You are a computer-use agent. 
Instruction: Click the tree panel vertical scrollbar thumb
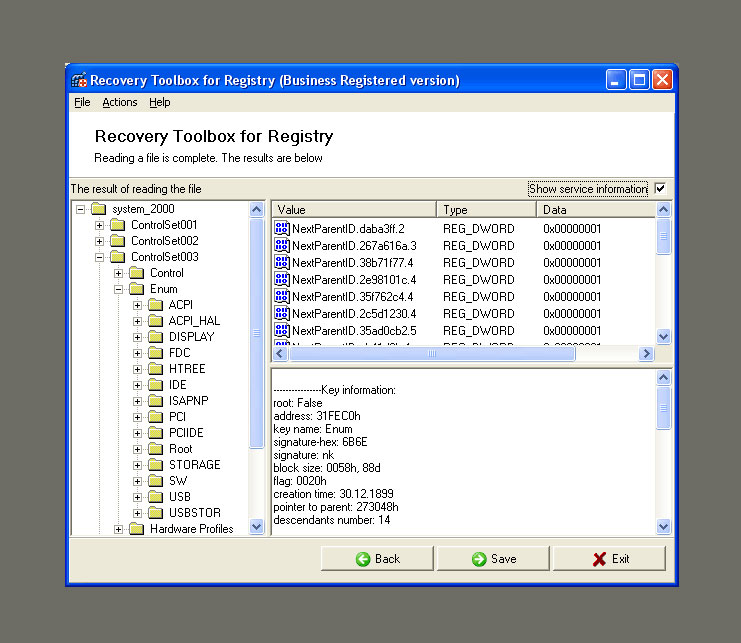coord(257,333)
